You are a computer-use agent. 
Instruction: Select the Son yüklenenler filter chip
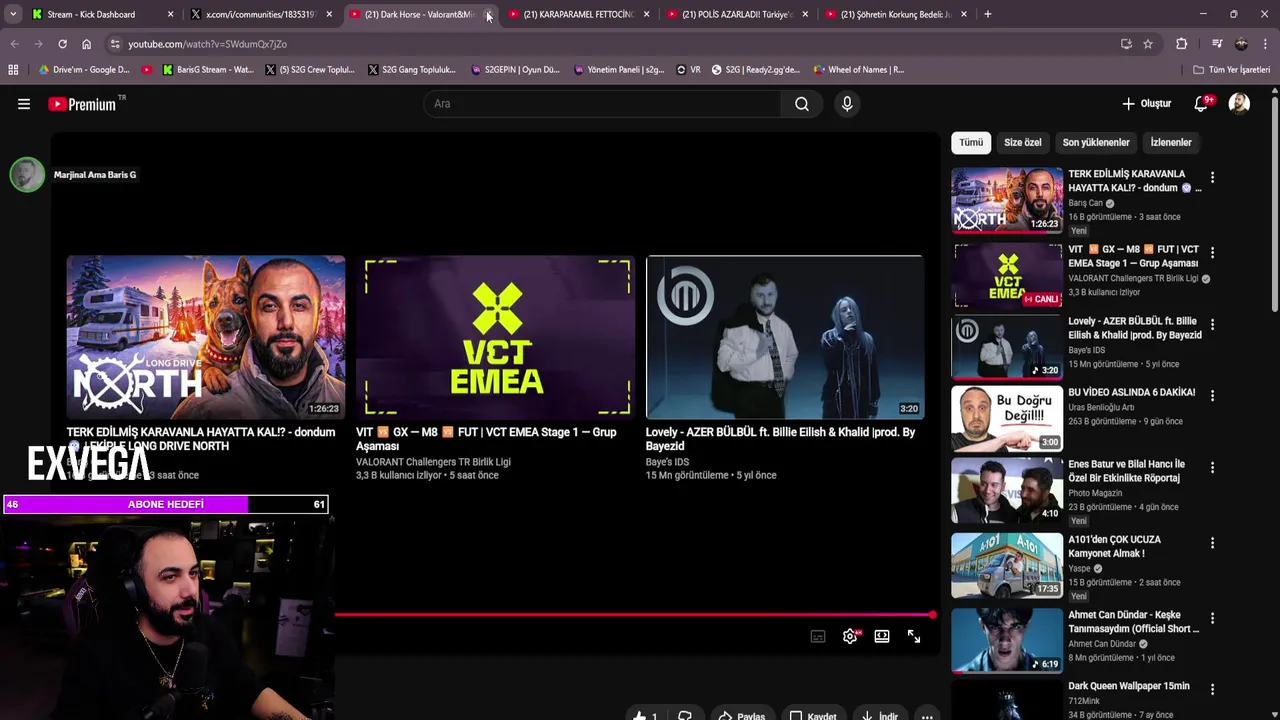(1096, 143)
